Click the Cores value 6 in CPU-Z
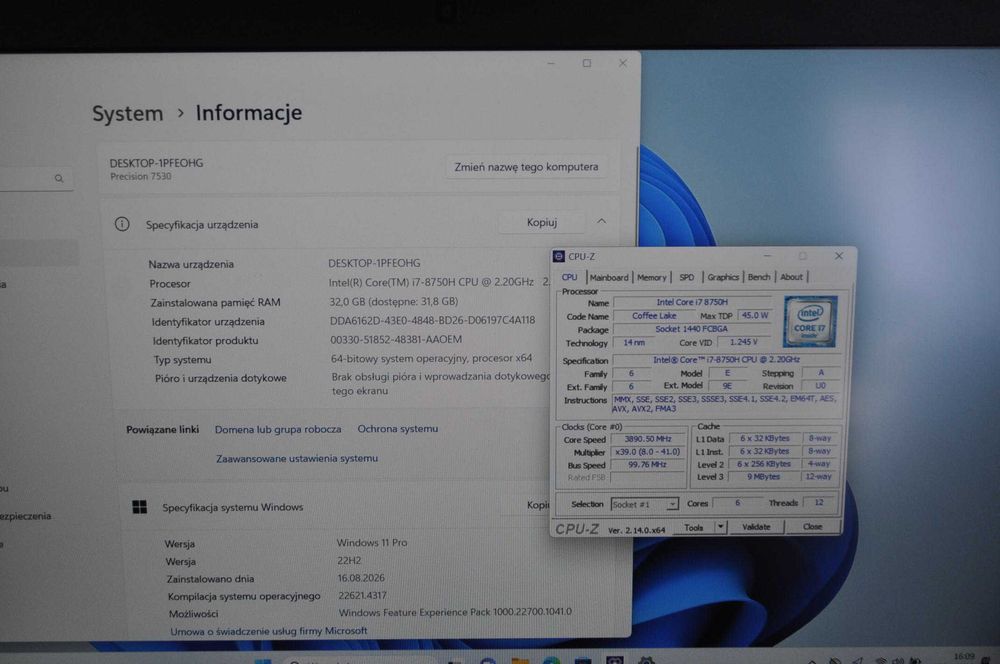This screenshot has width=1000, height=664. pos(737,503)
